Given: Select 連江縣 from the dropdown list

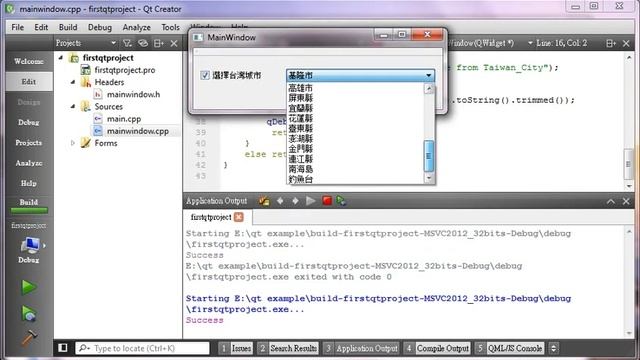Looking at the screenshot, I should pyautogui.click(x=355, y=159).
